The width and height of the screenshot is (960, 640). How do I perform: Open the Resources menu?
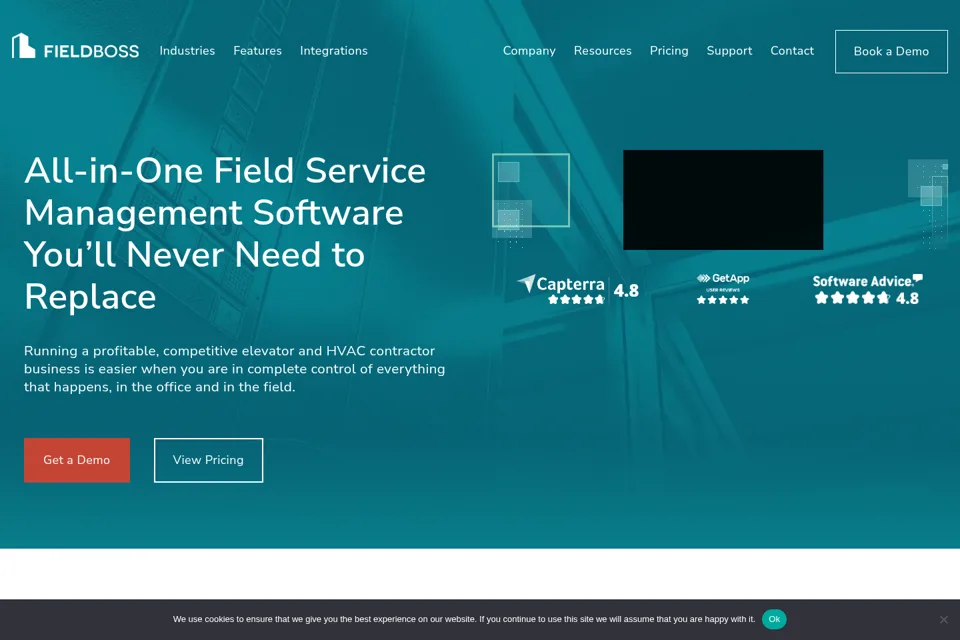tap(602, 51)
